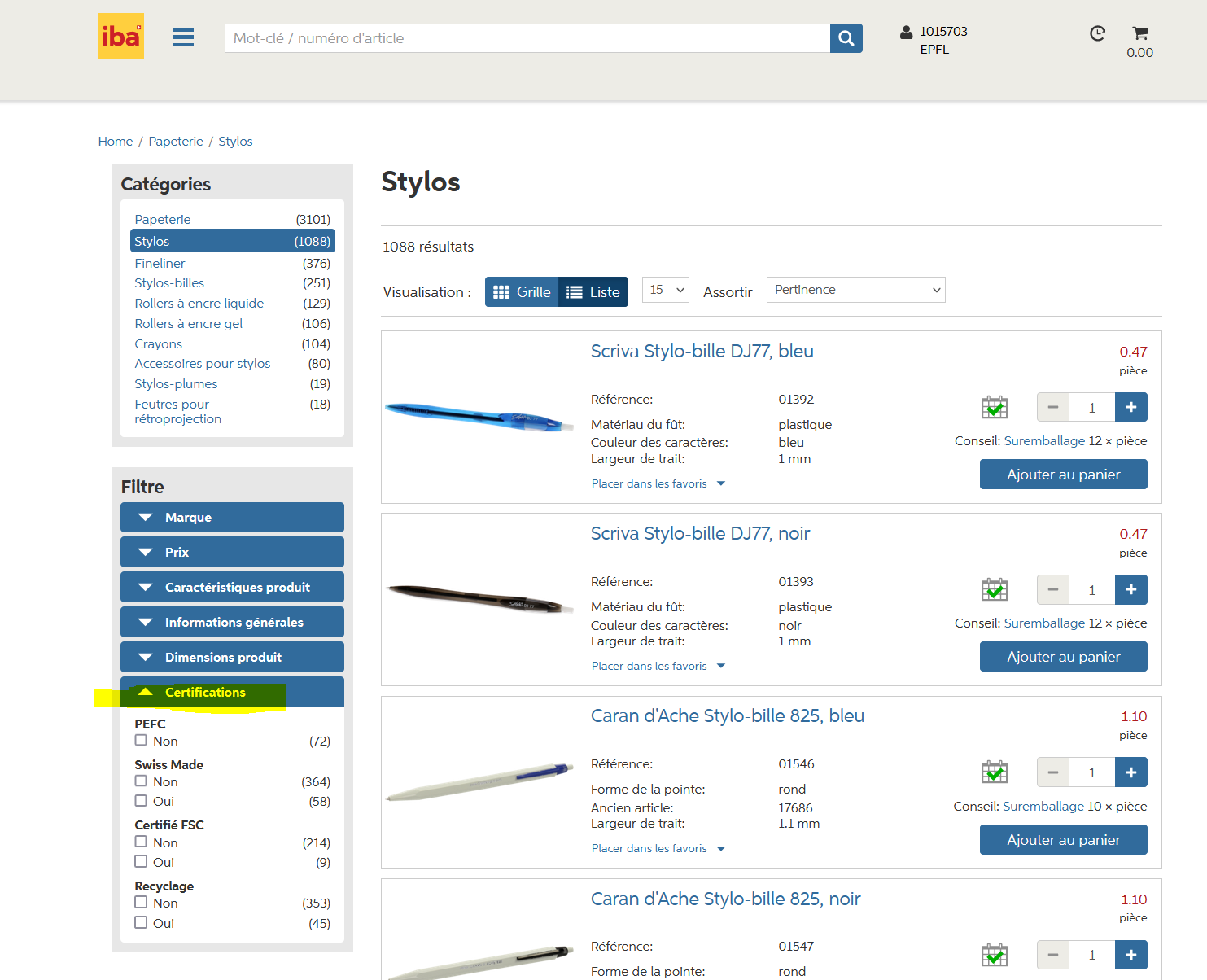1207x980 pixels.
Task: Switch to Grille view
Action: [522, 292]
